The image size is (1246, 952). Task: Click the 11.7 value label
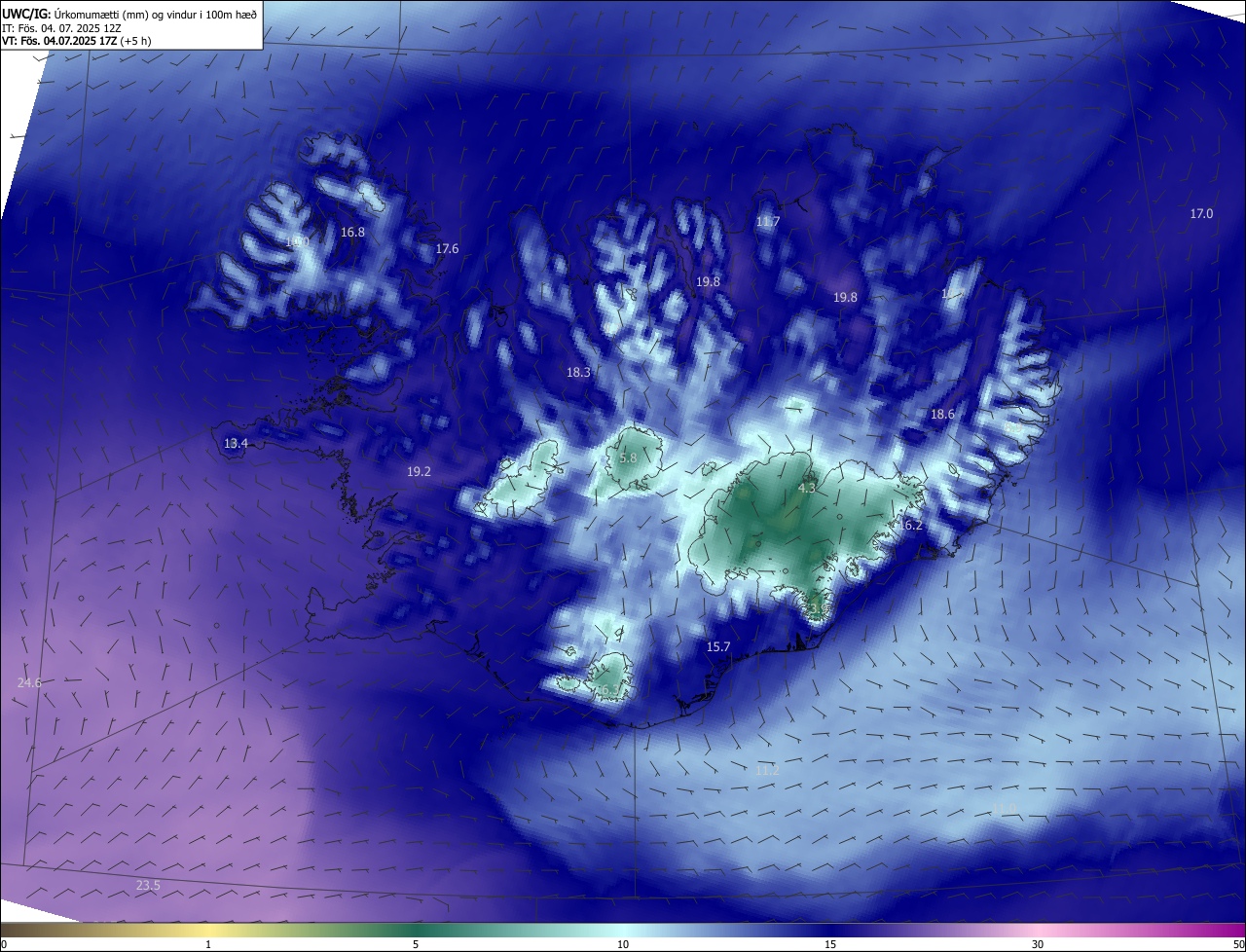[x=768, y=222]
